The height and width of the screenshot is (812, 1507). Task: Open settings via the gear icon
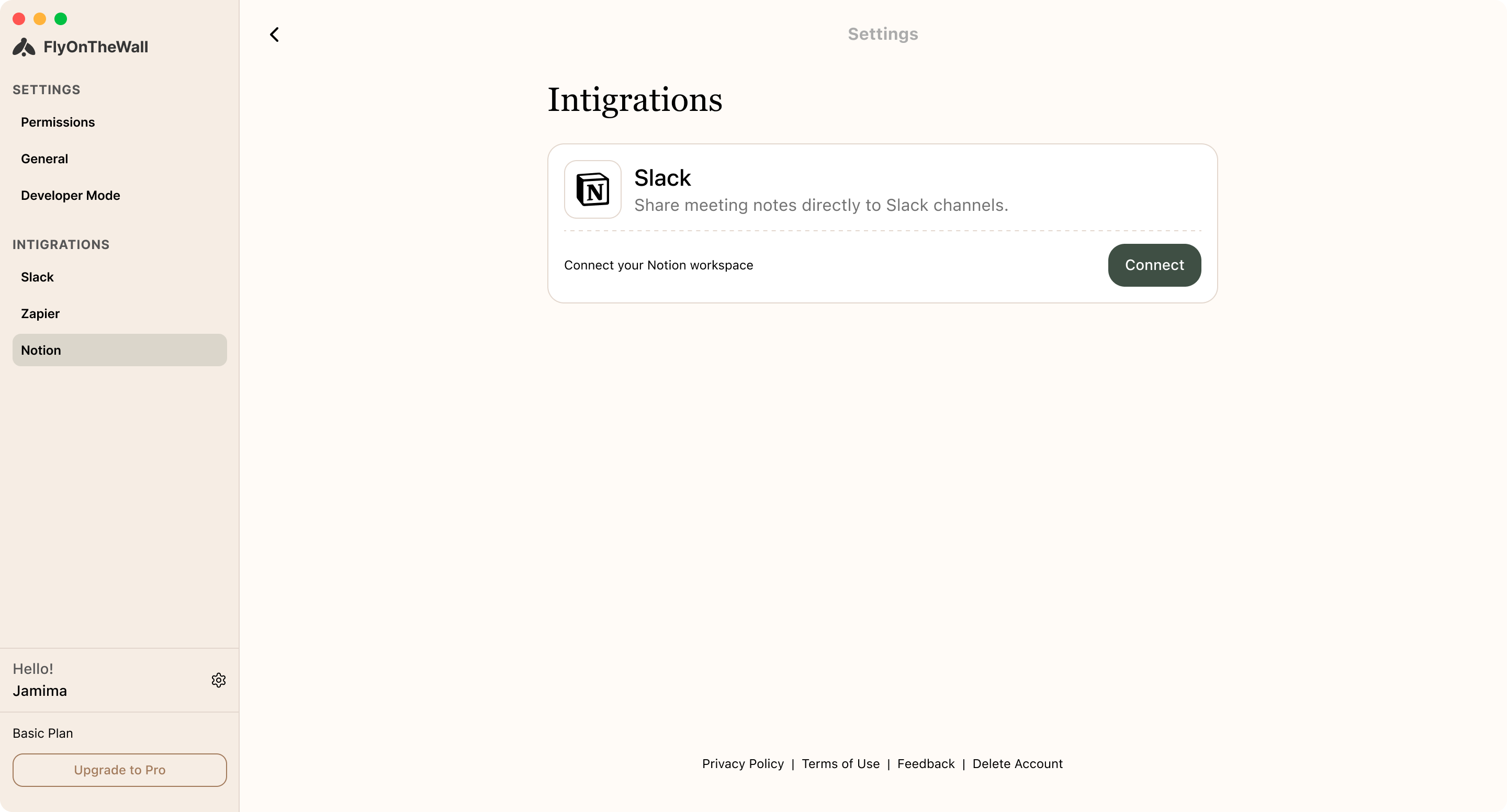tap(219, 680)
